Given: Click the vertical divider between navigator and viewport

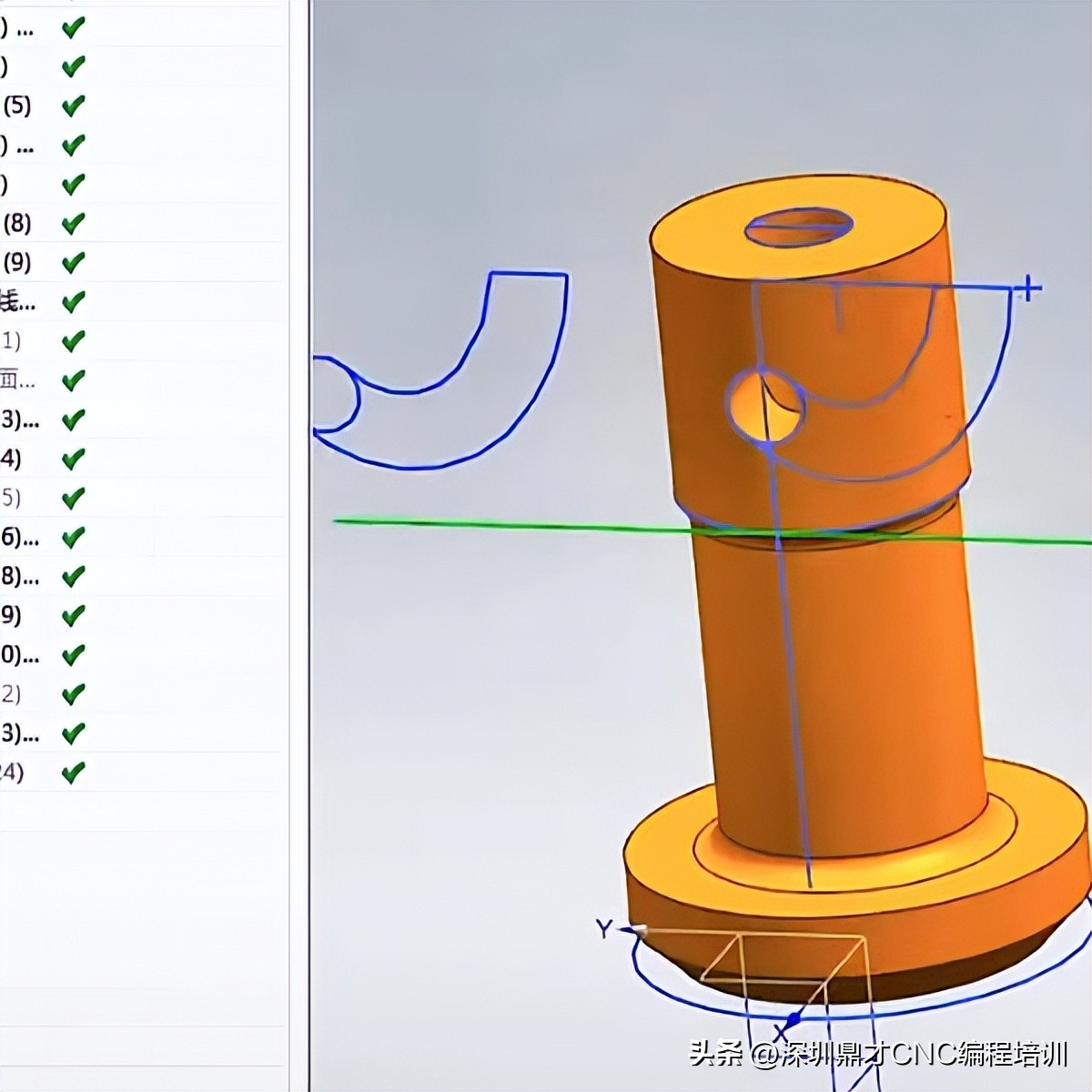Looking at the screenshot, I should pyautogui.click(x=309, y=546).
